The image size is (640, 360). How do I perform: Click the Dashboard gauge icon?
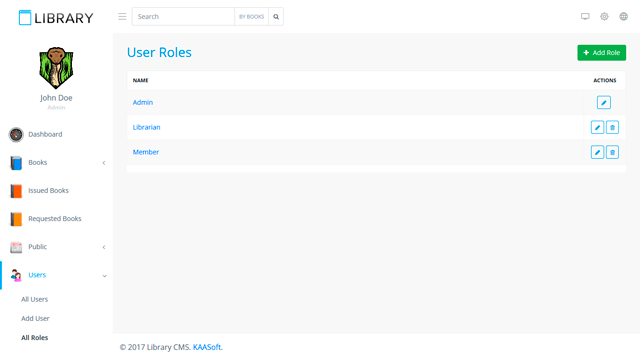tap(16, 134)
